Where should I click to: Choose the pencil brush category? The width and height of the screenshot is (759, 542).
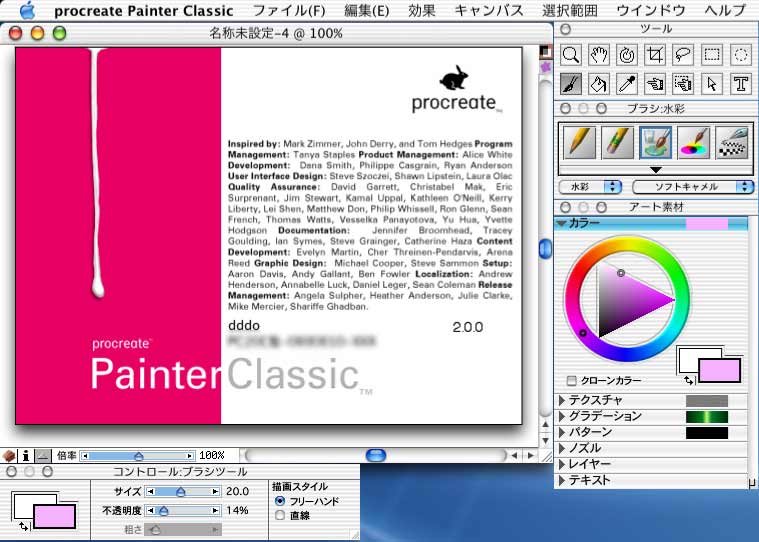coord(579,142)
